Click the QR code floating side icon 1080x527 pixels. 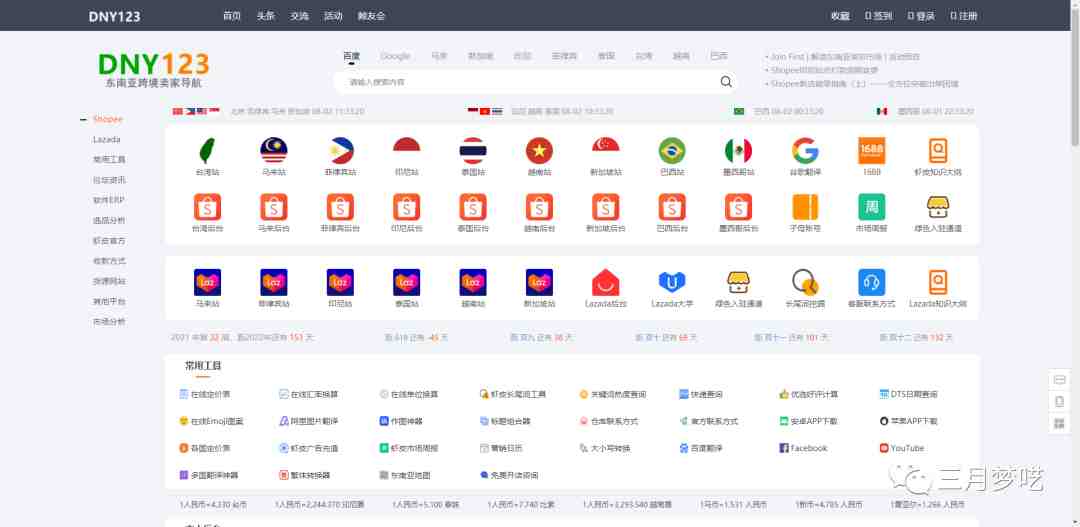1059,422
